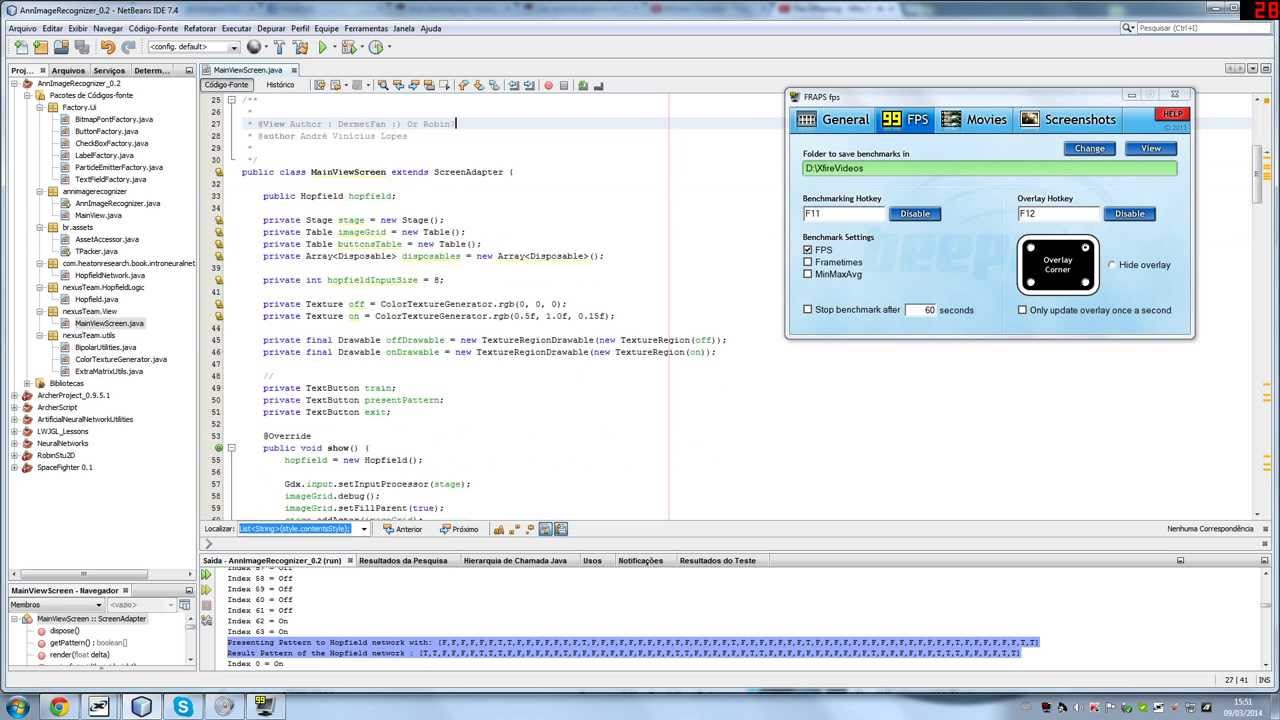Click the Undo arrow in main toolbar
This screenshot has width=1280, height=720.
coord(107,47)
